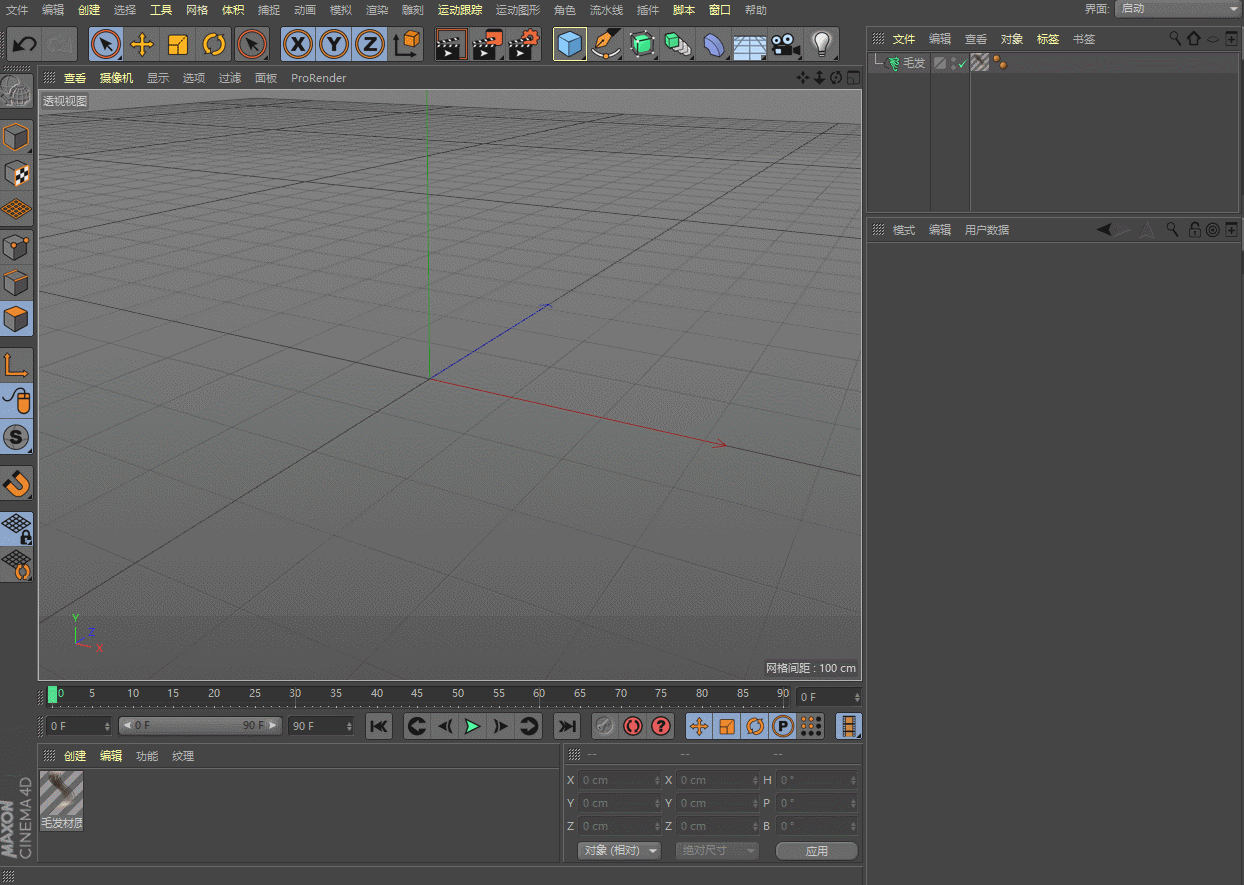
Task: Click the 应用 apply button
Action: (816, 851)
